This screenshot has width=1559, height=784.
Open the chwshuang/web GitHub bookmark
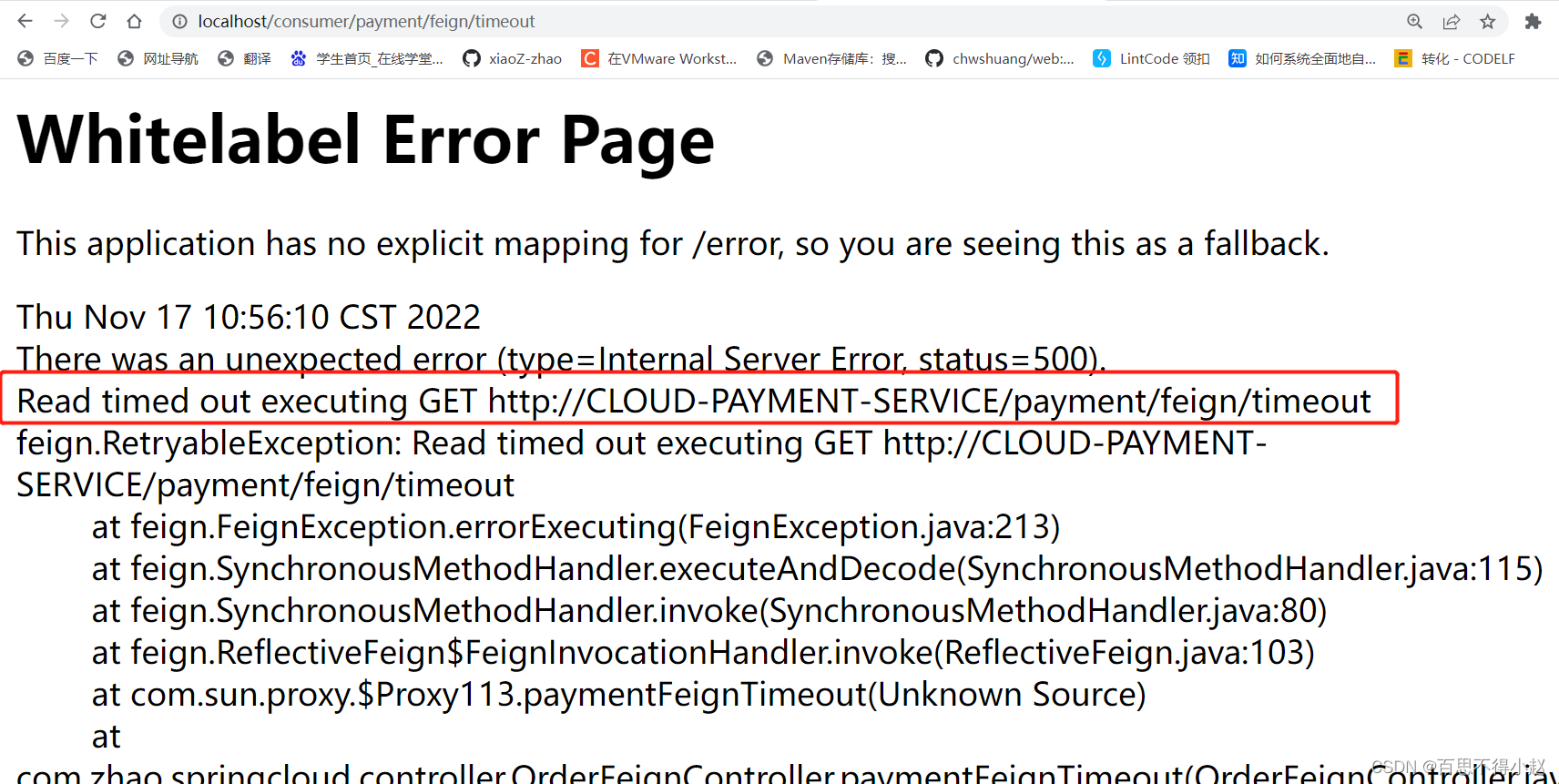click(1000, 58)
